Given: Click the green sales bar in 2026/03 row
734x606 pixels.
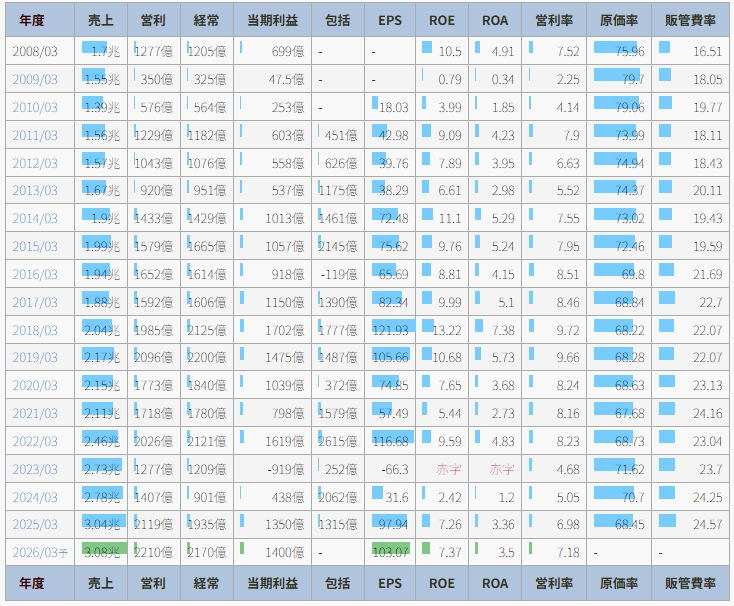Looking at the screenshot, I should point(102,548).
